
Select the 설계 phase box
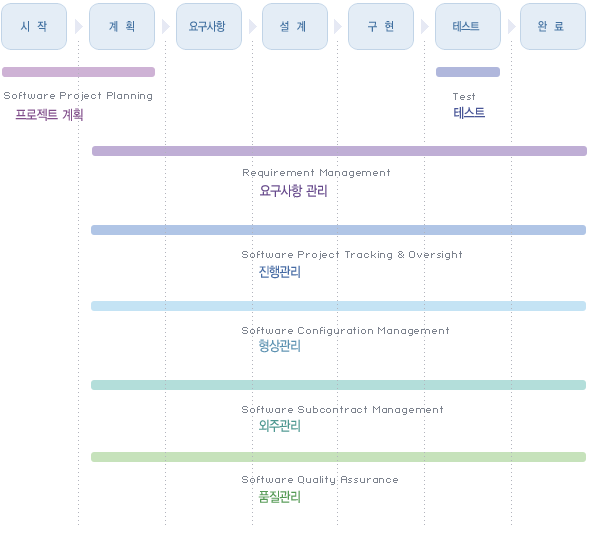click(295, 26)
